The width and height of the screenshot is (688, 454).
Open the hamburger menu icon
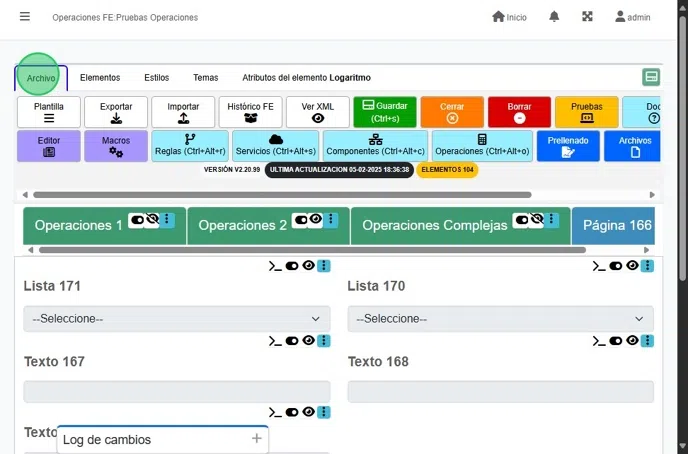point(25,17)
